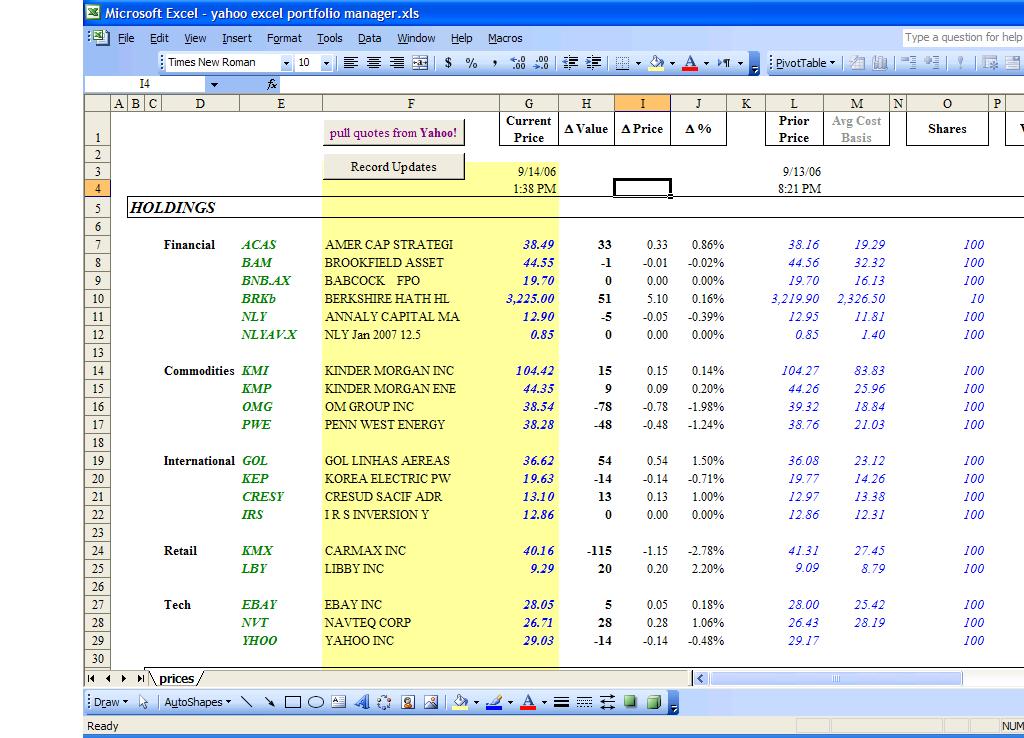Insert WordArt from Drawing toolbar
Viewport: 1024px width, 738px height.
coord(361,702)
